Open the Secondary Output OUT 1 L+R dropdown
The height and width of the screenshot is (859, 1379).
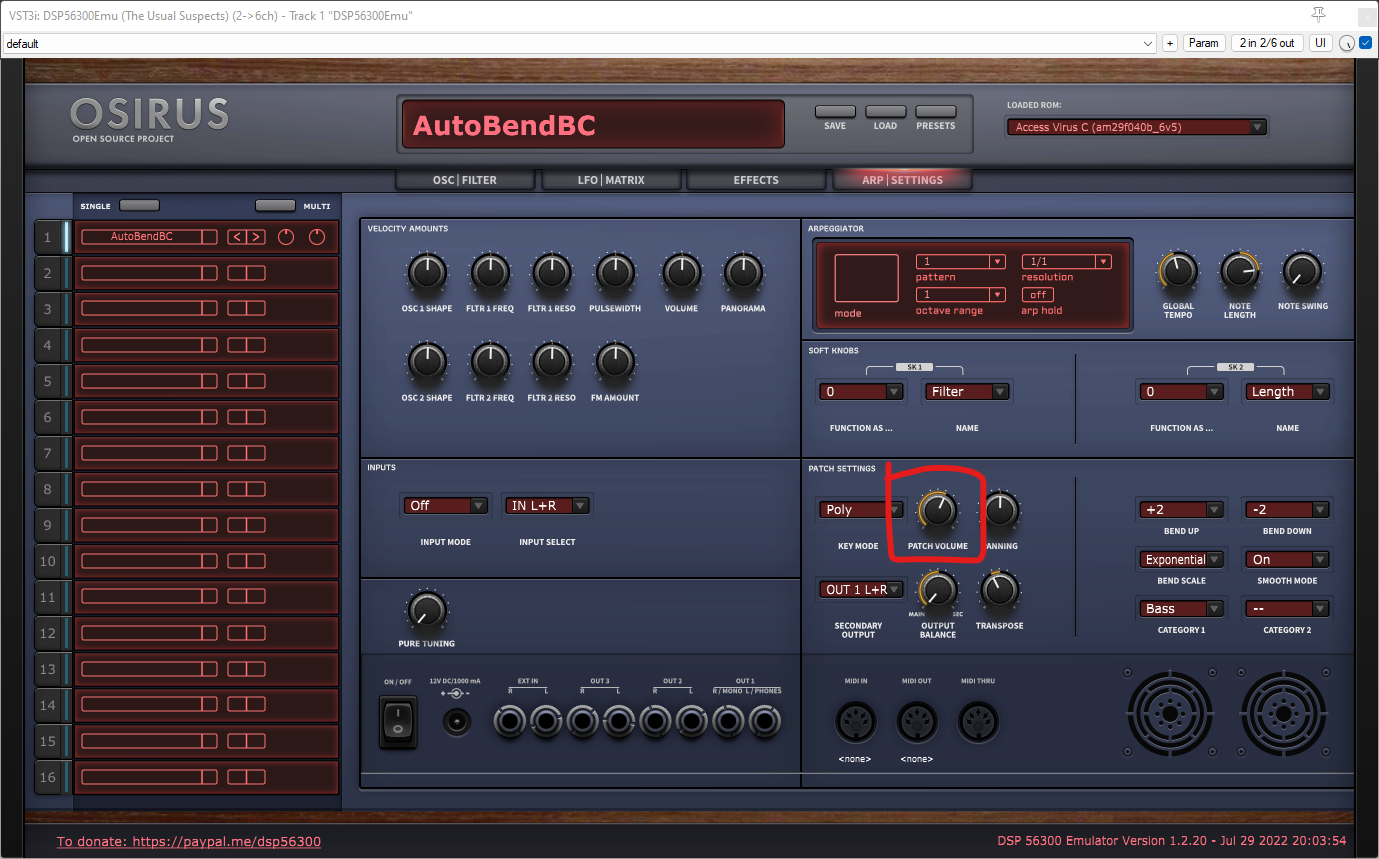[860, 590]
